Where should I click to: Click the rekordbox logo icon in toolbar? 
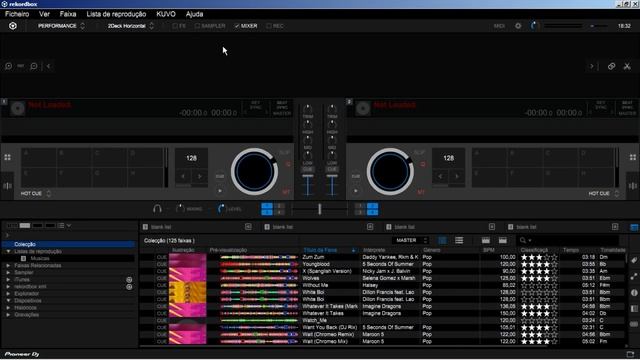(x=13, y=26)
